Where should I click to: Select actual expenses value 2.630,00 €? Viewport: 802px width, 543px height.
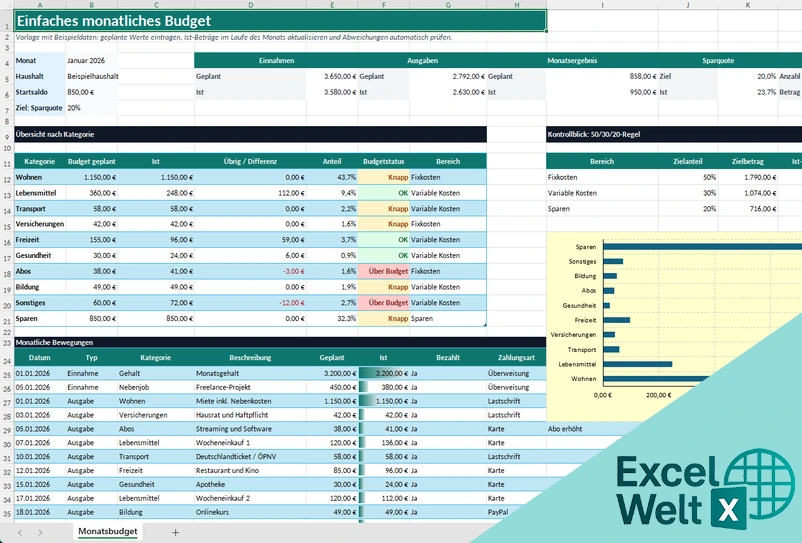tap(448, 92)
